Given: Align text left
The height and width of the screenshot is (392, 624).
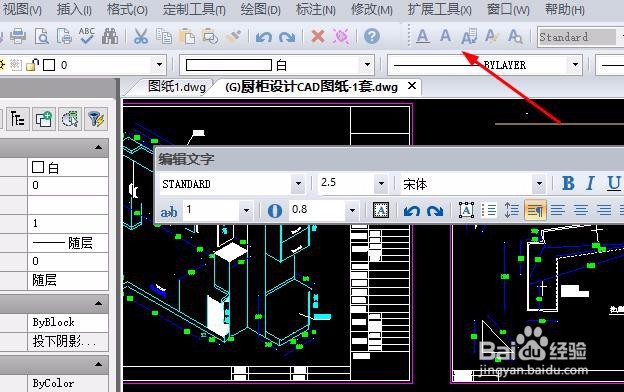Looking at the screenshot, I should pos(558,210).
